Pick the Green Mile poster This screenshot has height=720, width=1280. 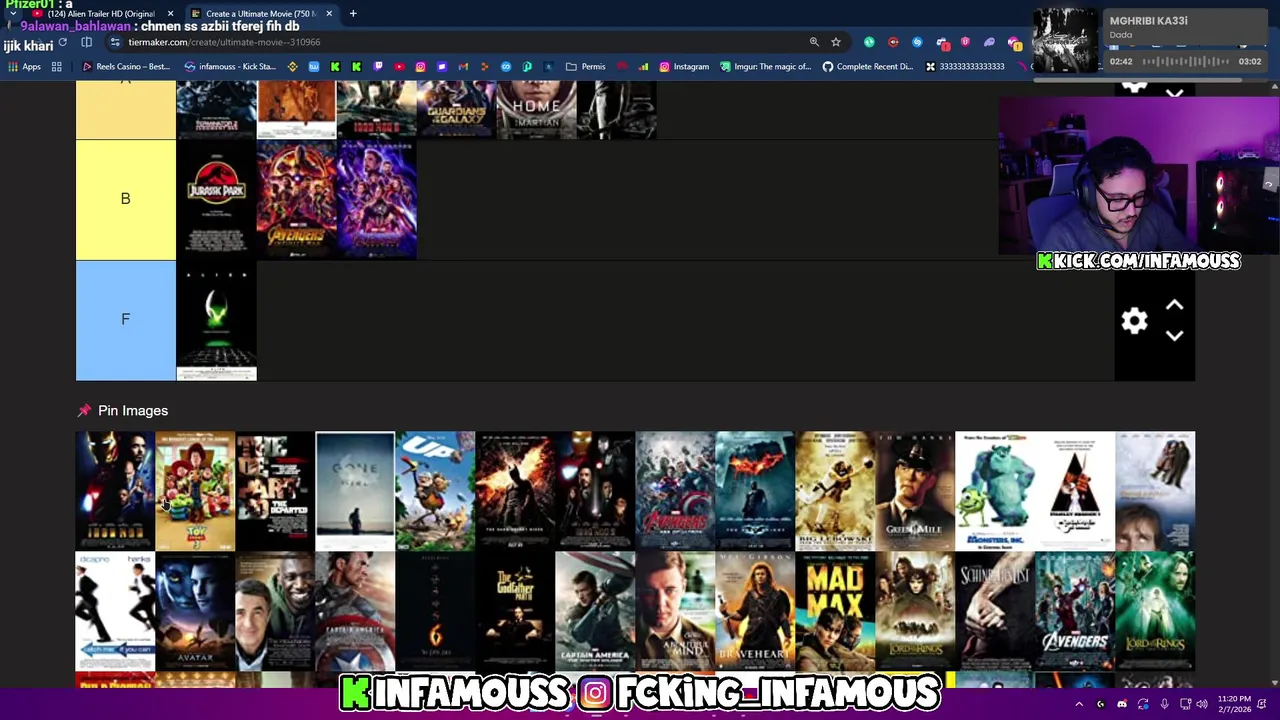915,491
